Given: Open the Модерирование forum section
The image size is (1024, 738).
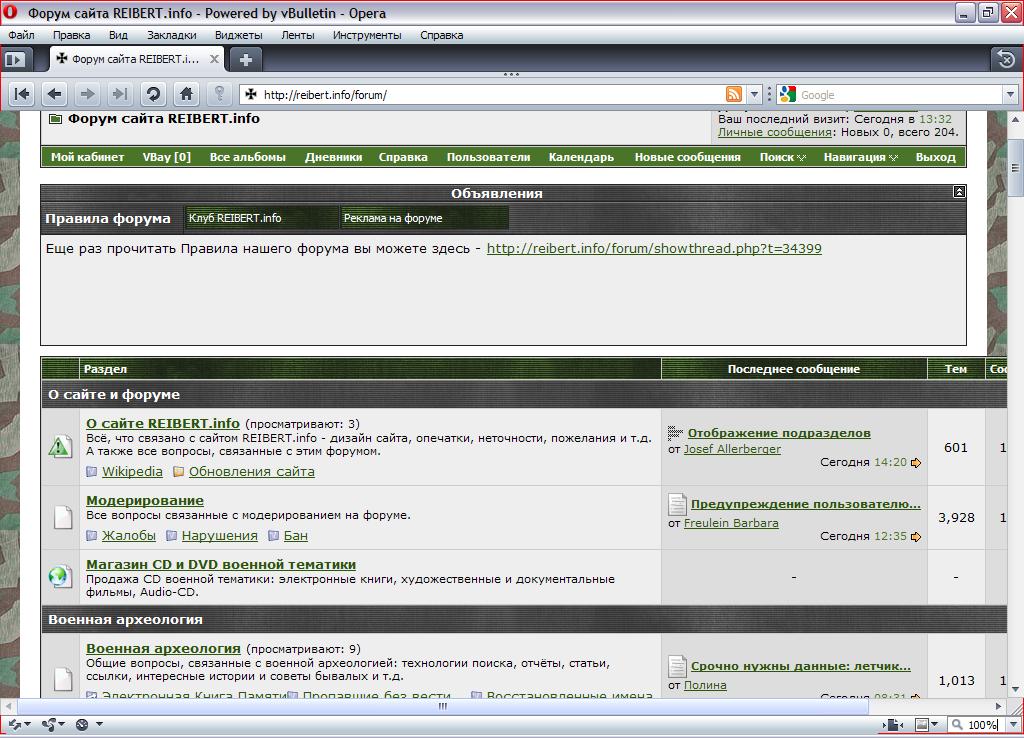Looking at the screenshot, I should [145, 500].
